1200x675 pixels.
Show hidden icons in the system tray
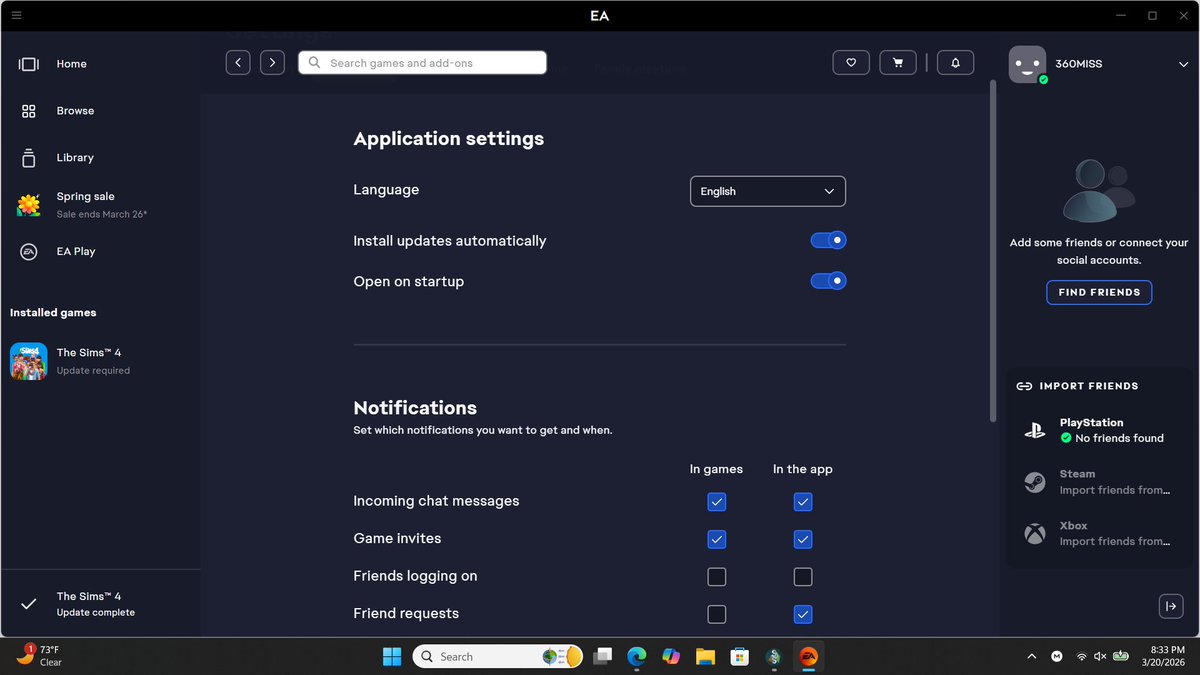pos(1031,657)
